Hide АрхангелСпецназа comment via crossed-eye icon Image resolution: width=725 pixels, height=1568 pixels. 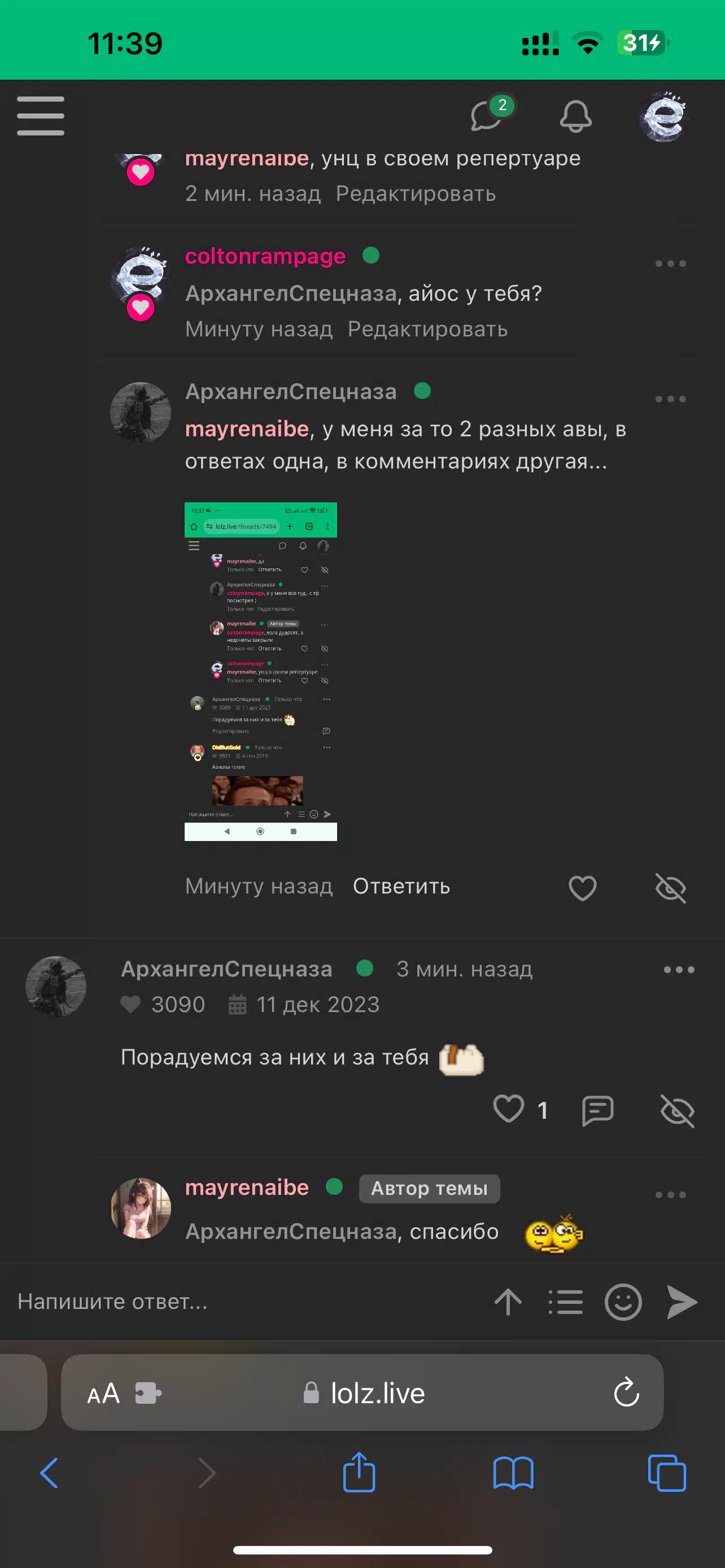(x=671, y=888)
